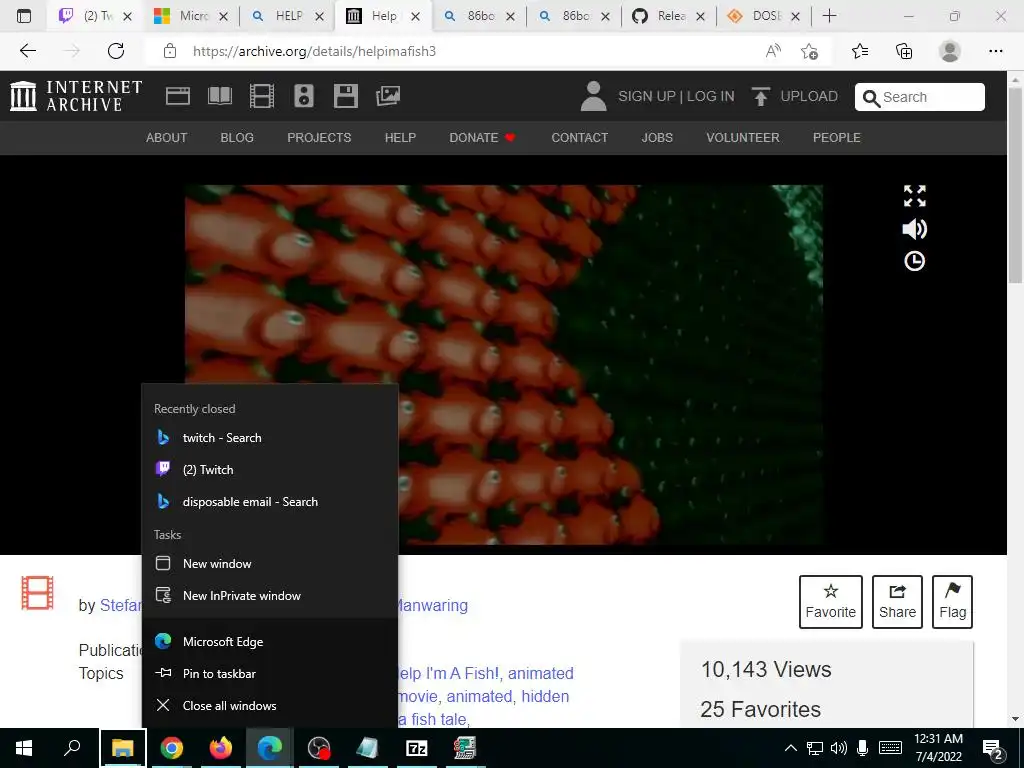The image size is (1024, 768).
Task: Click the Share button
Action: click(897, 601)
